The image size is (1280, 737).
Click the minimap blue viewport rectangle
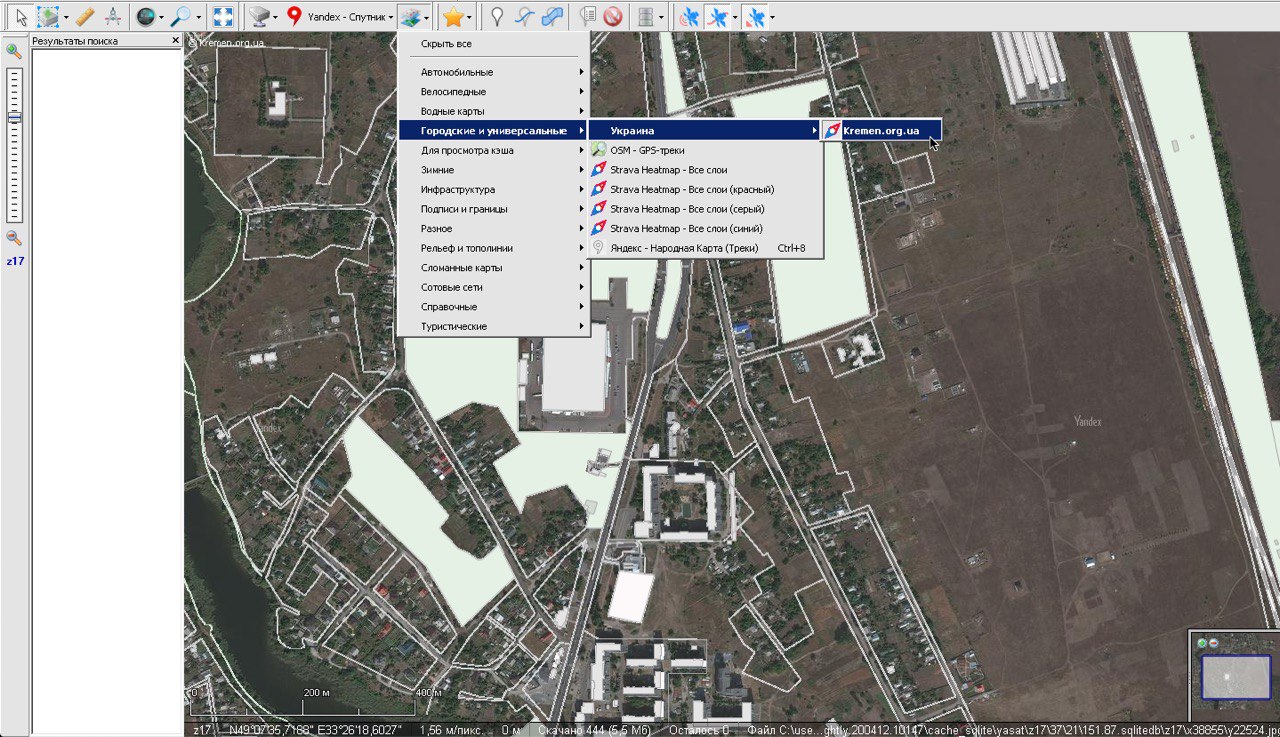1236,677
